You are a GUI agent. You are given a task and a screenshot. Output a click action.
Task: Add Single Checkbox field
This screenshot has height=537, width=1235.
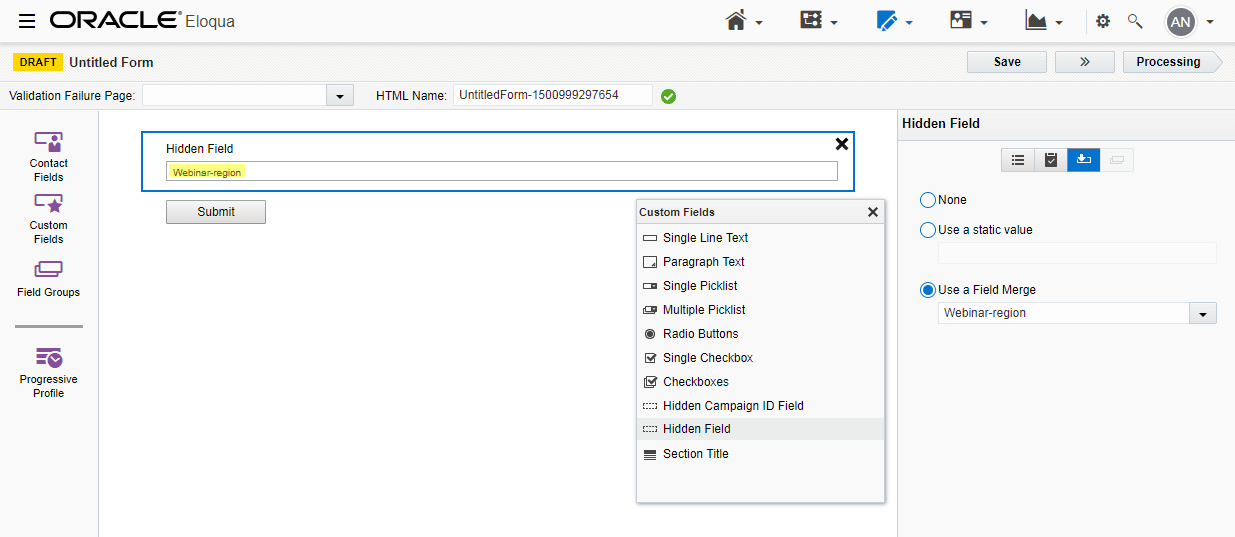[760, 358]
